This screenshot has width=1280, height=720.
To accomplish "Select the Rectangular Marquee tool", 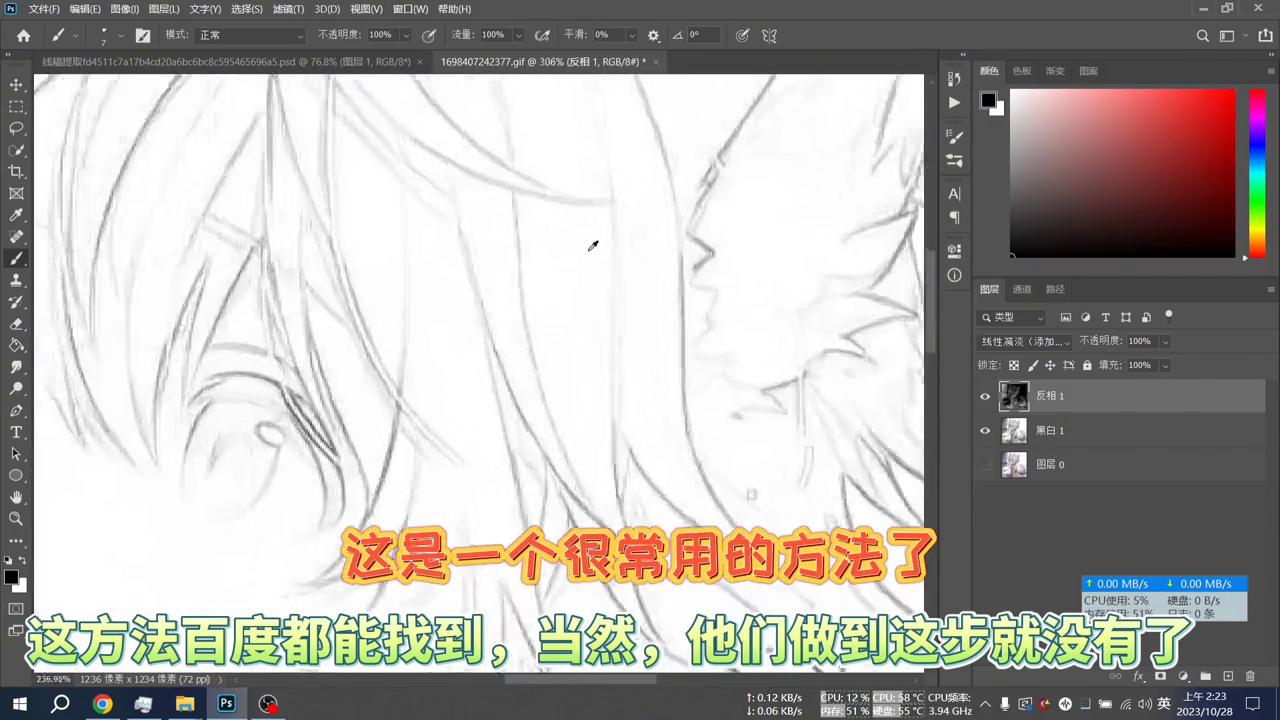I will point(16,107).
